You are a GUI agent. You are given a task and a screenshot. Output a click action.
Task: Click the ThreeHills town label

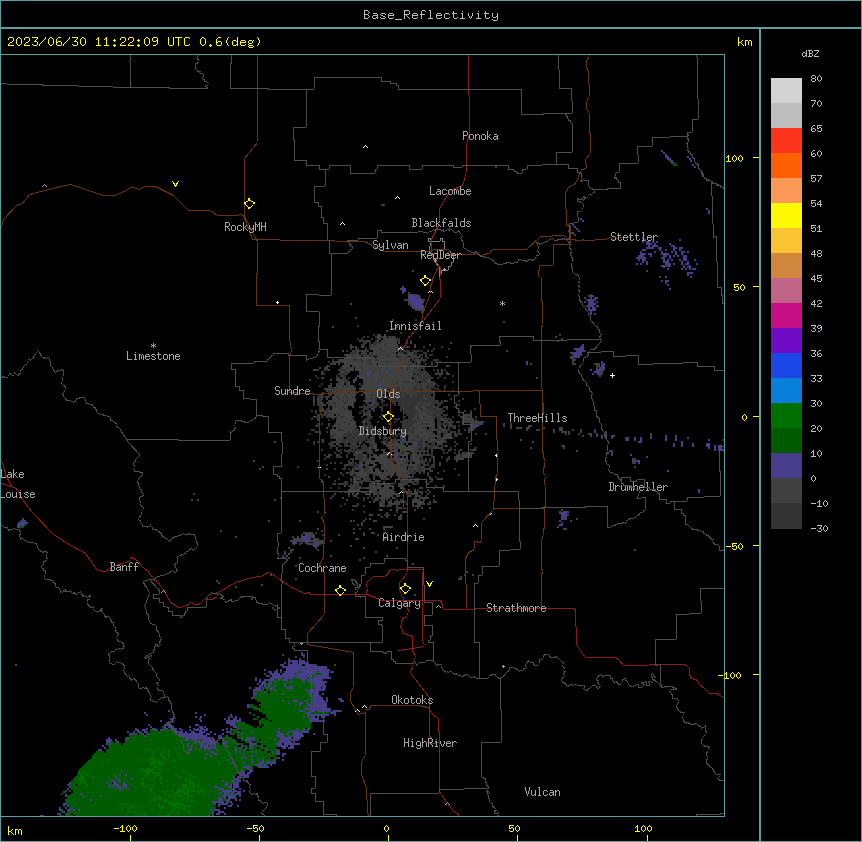click(537, 418)
